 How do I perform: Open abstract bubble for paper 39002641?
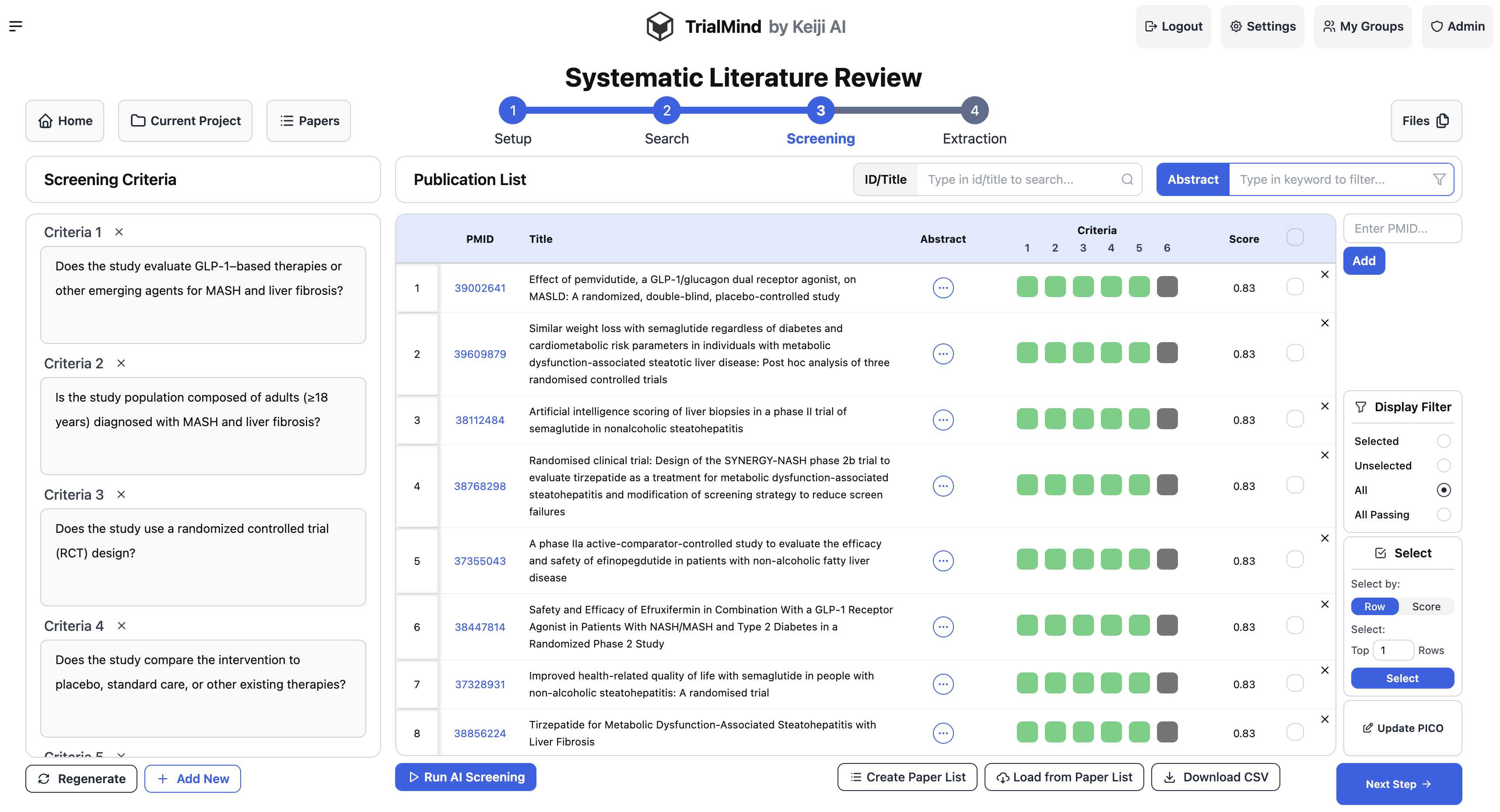(x=943, y=287)
